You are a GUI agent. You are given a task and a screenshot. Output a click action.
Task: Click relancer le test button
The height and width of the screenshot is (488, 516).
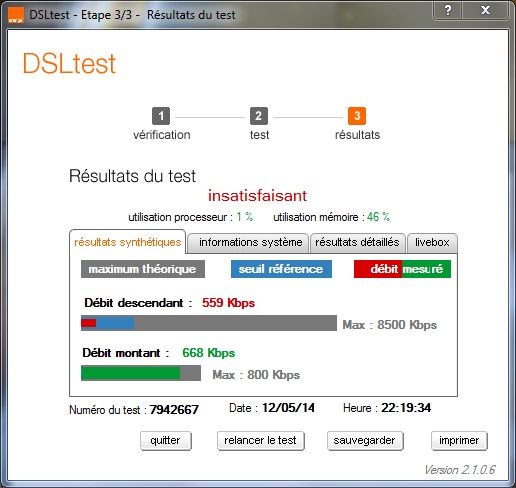pyautogui.click(x=260, y=441)
